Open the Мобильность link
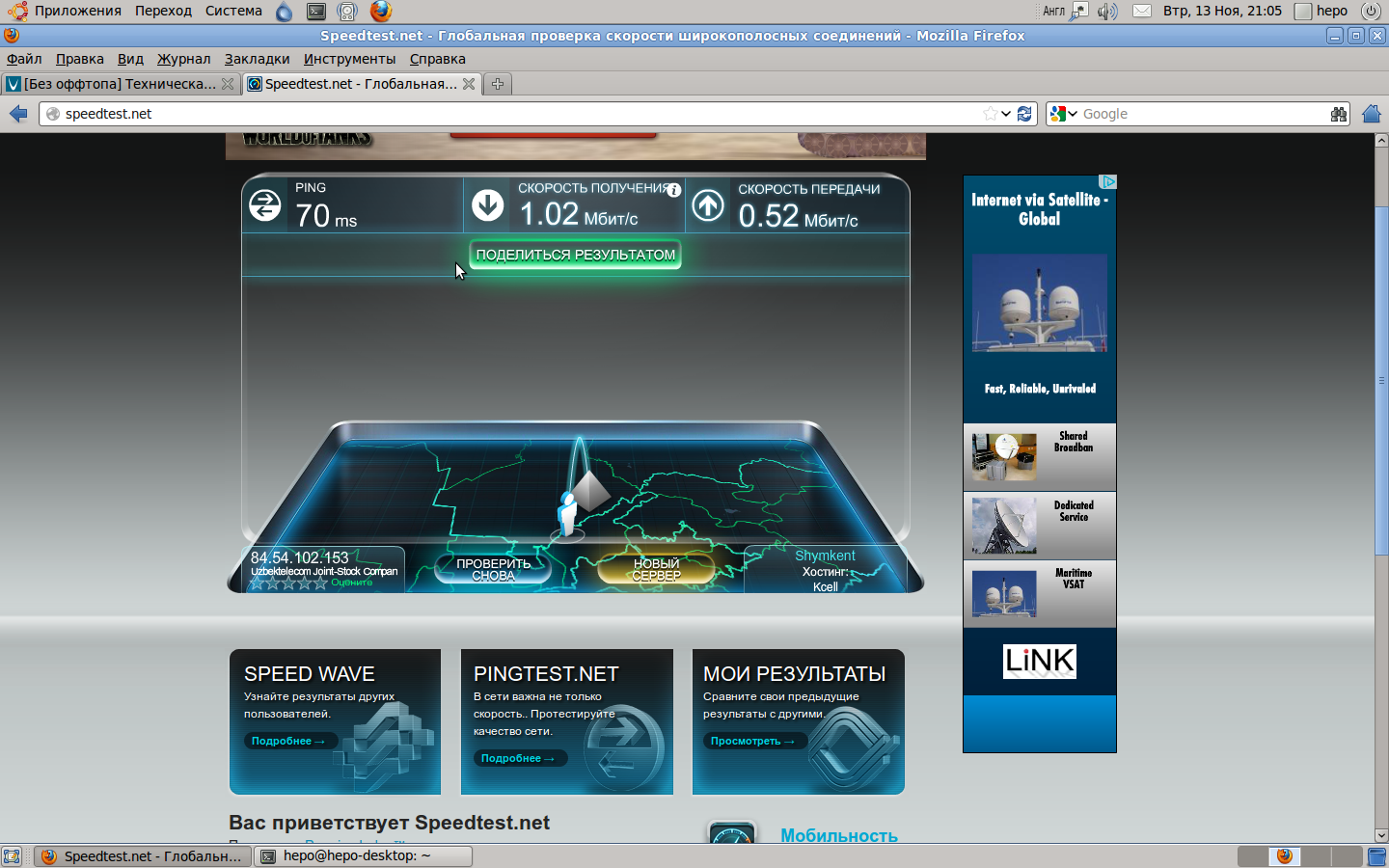 tap(839, 835)
